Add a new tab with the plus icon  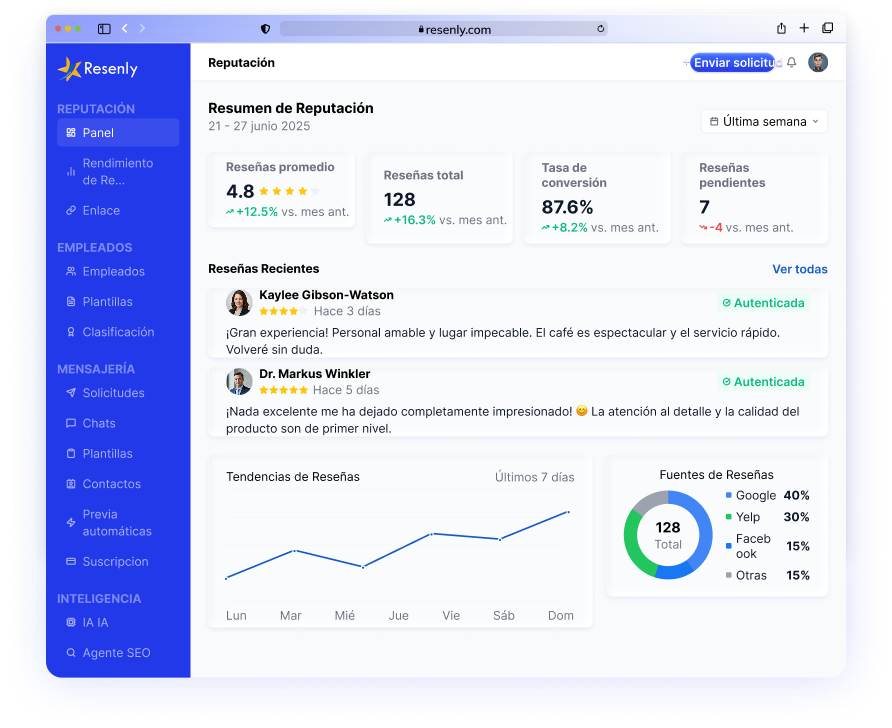[x=804, y=28]
